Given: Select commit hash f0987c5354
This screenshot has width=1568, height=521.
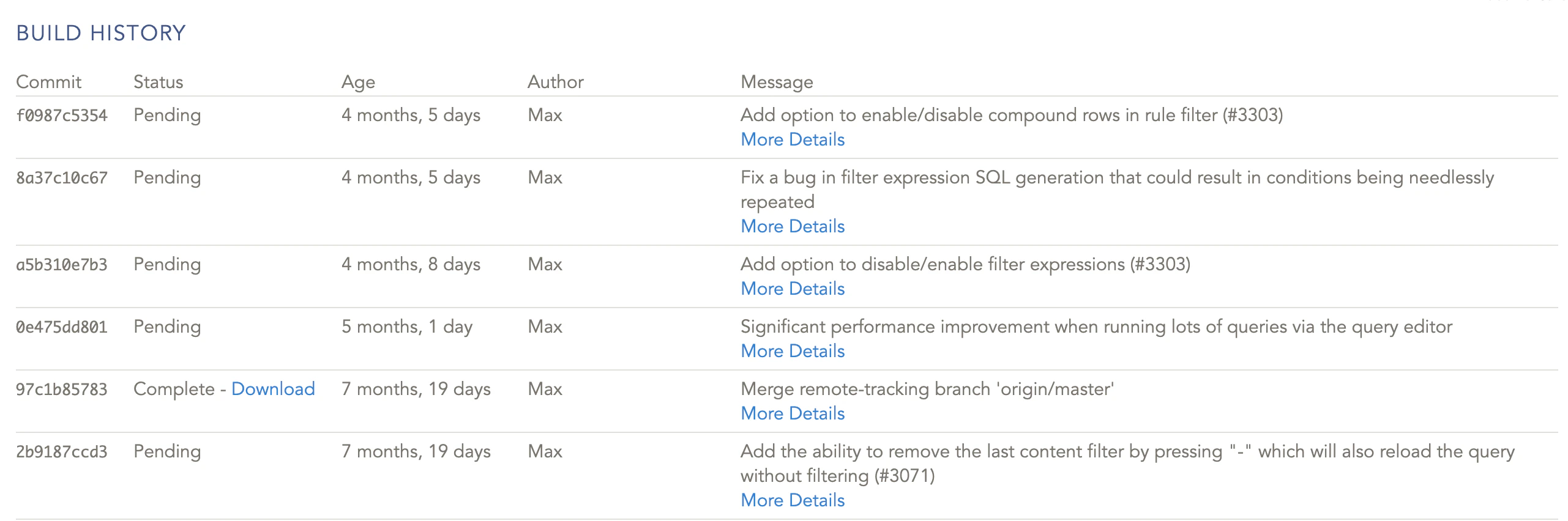Looking at the screenshot, I should click(x=61, y=116).
